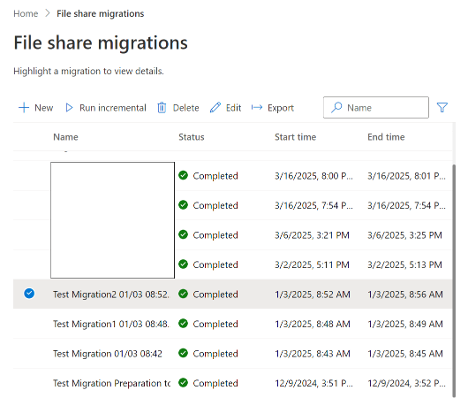Click the New plus icon
Viewport: 468px width, 398px height.
point(24,108)
